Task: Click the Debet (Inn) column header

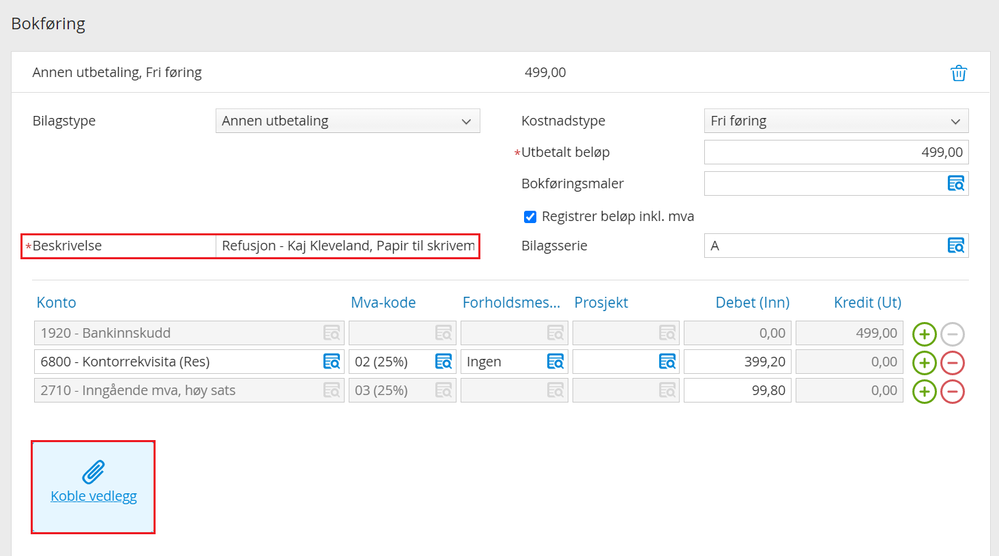Action: tap(752, 303)
